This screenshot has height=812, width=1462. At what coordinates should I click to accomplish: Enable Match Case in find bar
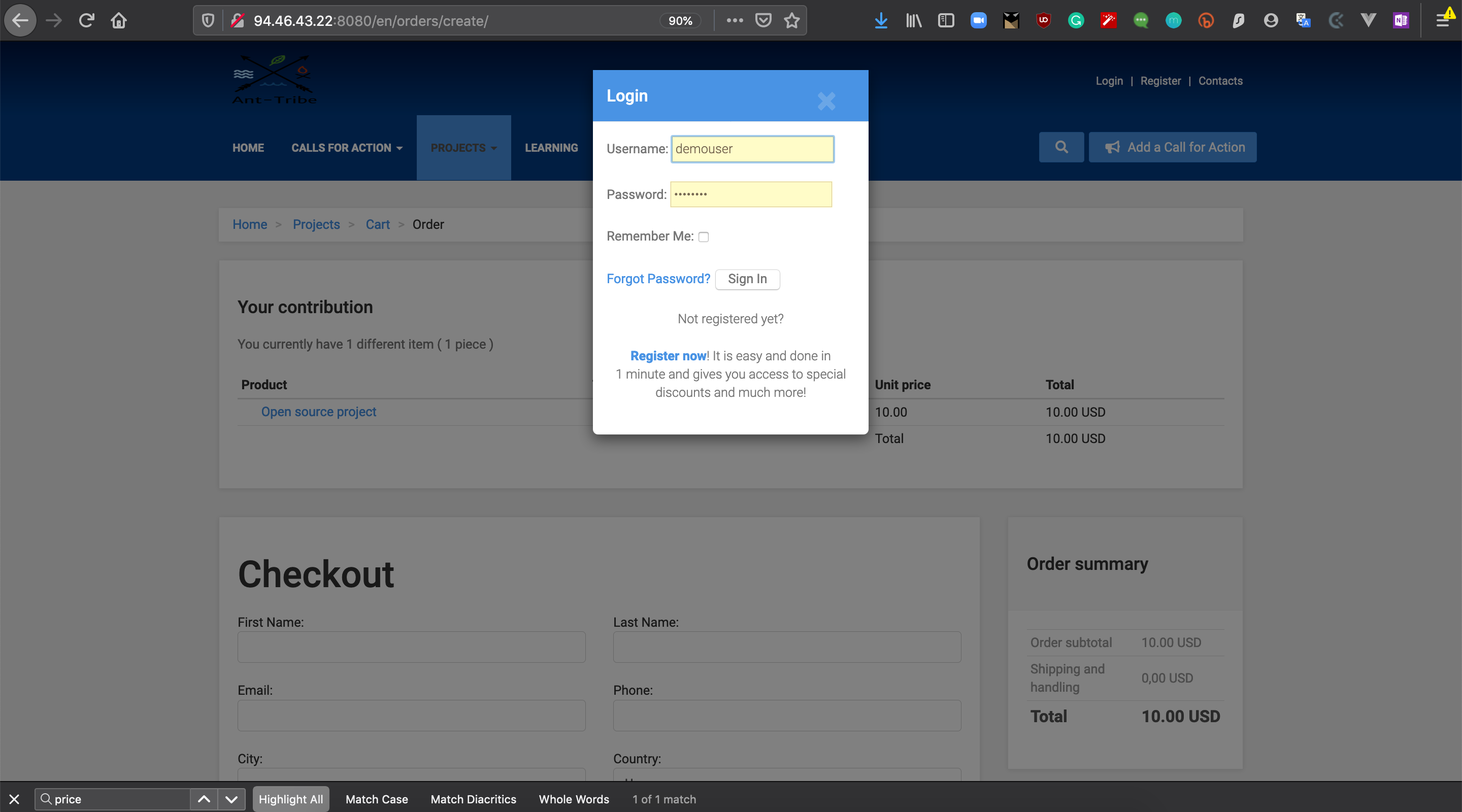pyautogui.click(x=376, y=799)
